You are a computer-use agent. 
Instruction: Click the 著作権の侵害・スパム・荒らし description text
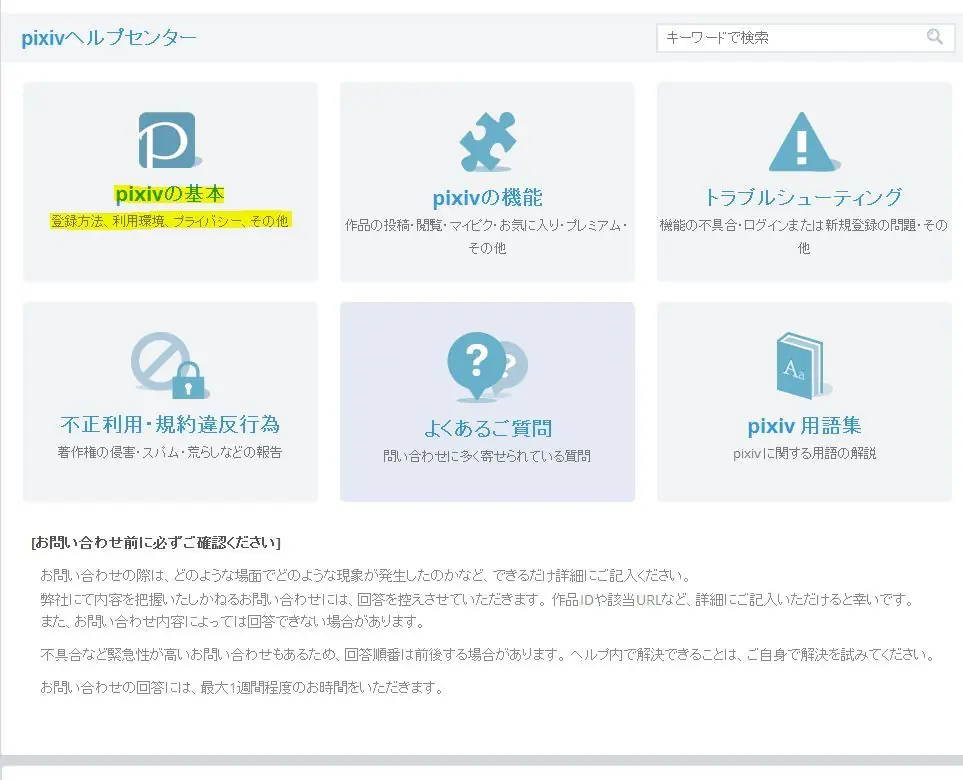tap(170, 452)
